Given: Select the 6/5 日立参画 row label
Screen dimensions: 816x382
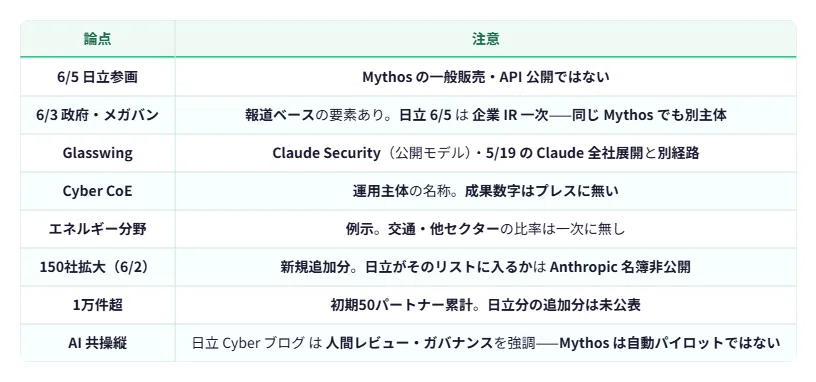Looking at the screenshot, I should (97, 77).
